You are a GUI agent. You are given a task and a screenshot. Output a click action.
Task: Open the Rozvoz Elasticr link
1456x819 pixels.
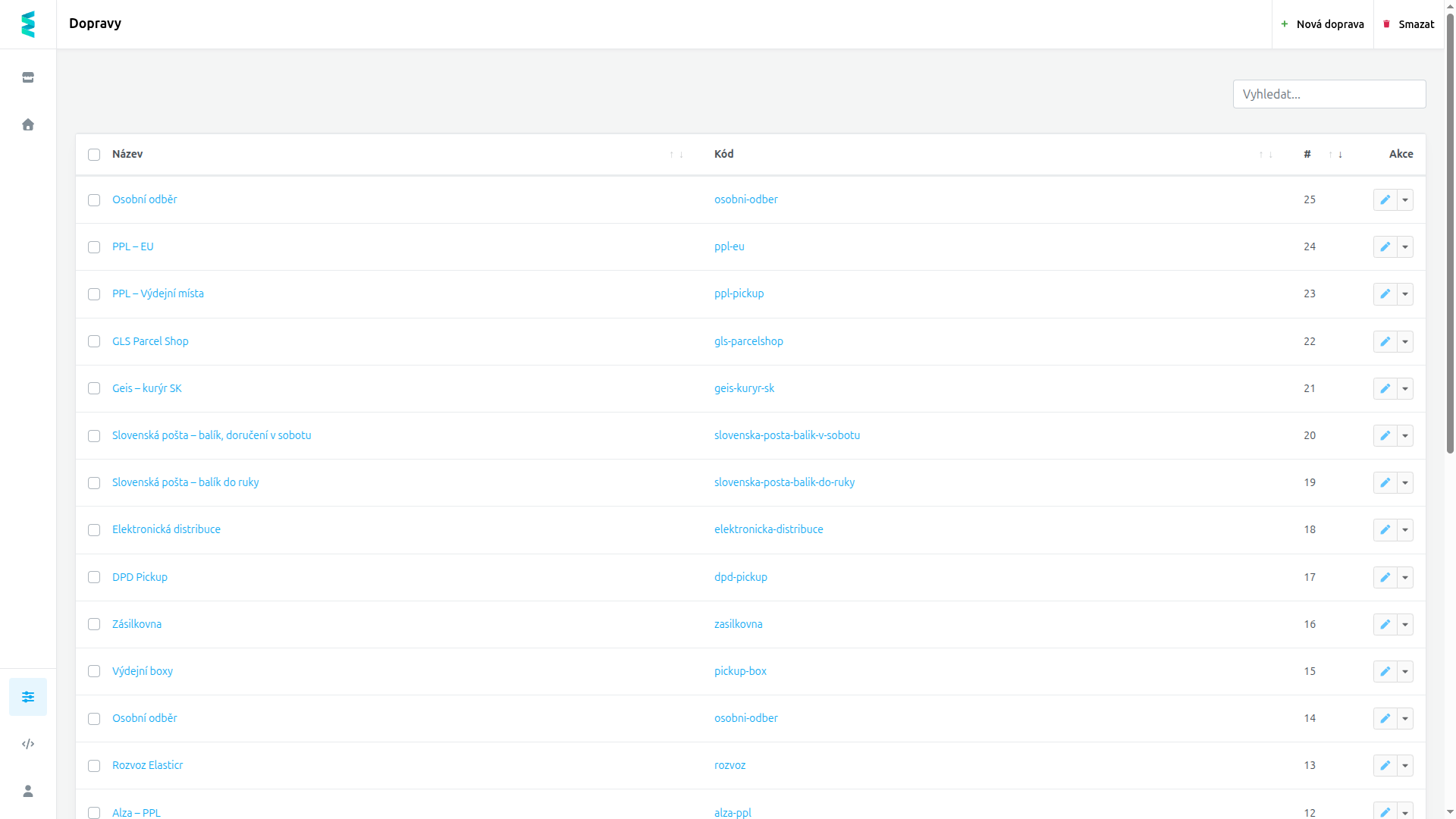click(x=148, y=765)
